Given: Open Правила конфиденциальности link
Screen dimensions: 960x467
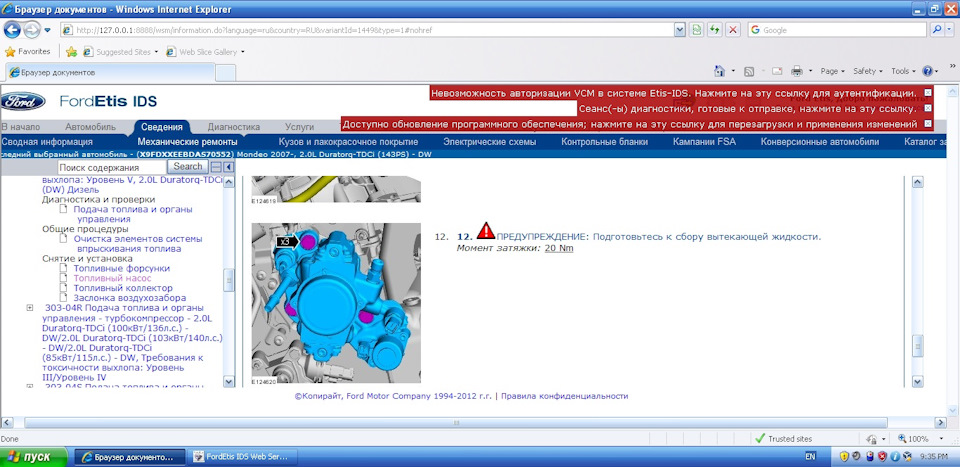Looking at the screenshot, I should [x=564, y=396].
